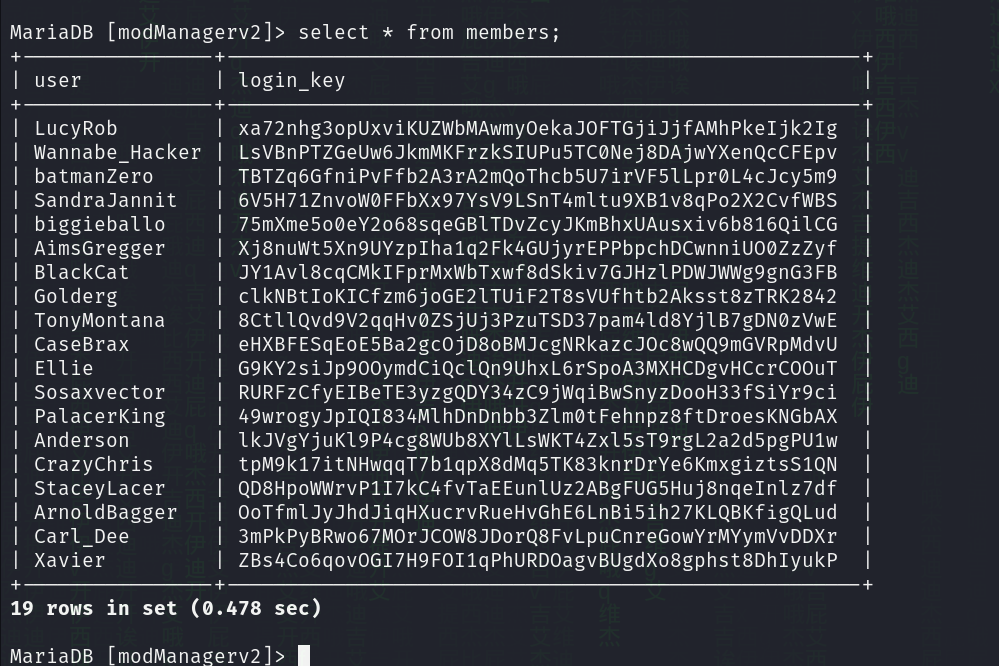Screen dimensions: 999x666
Task: Click the CrazyChris username
Action: click(x=94, y=464)
